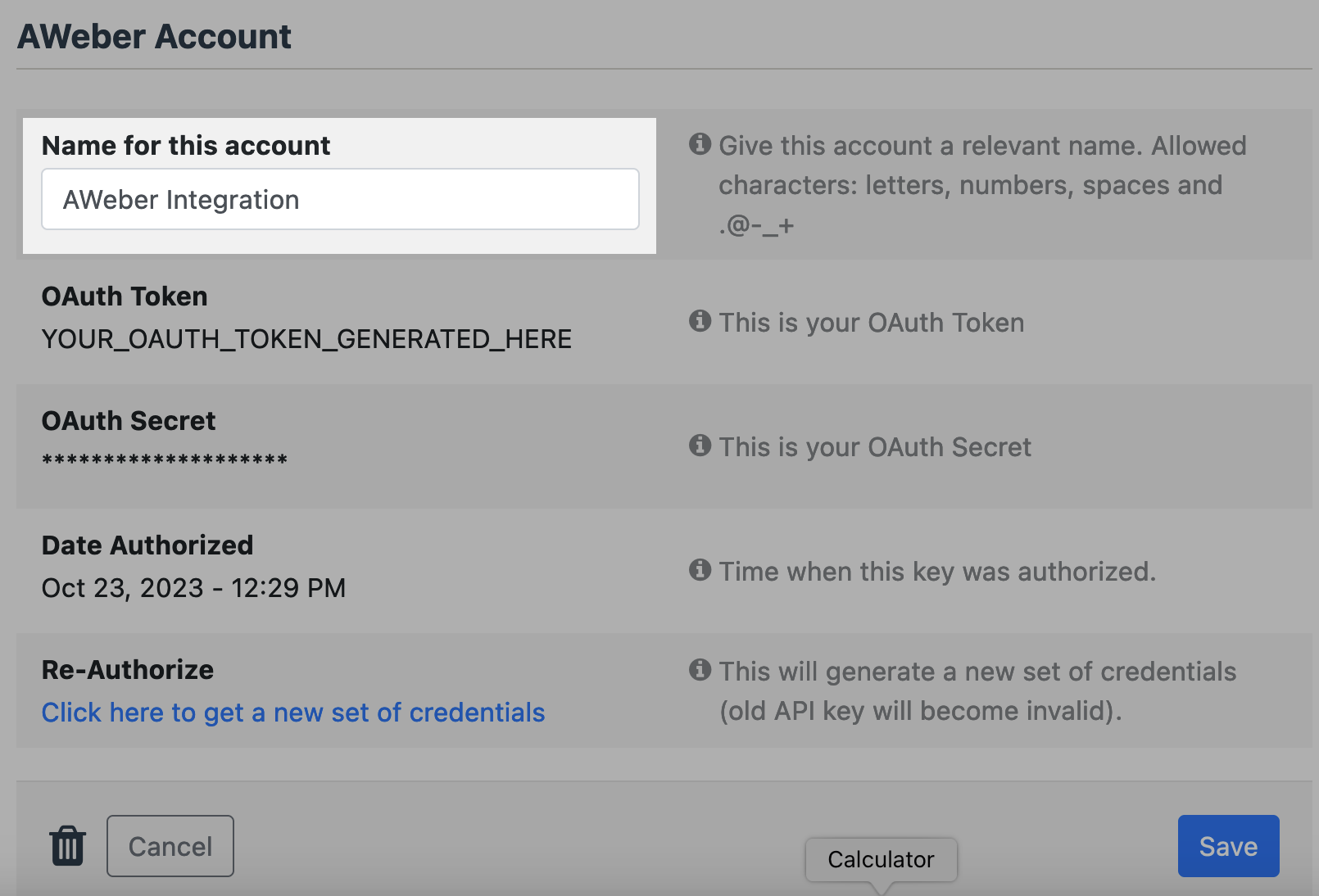Click inside the AWeber Integration name field
Viewport: 1319px width, 896px height.
click(x=340, y=199)
